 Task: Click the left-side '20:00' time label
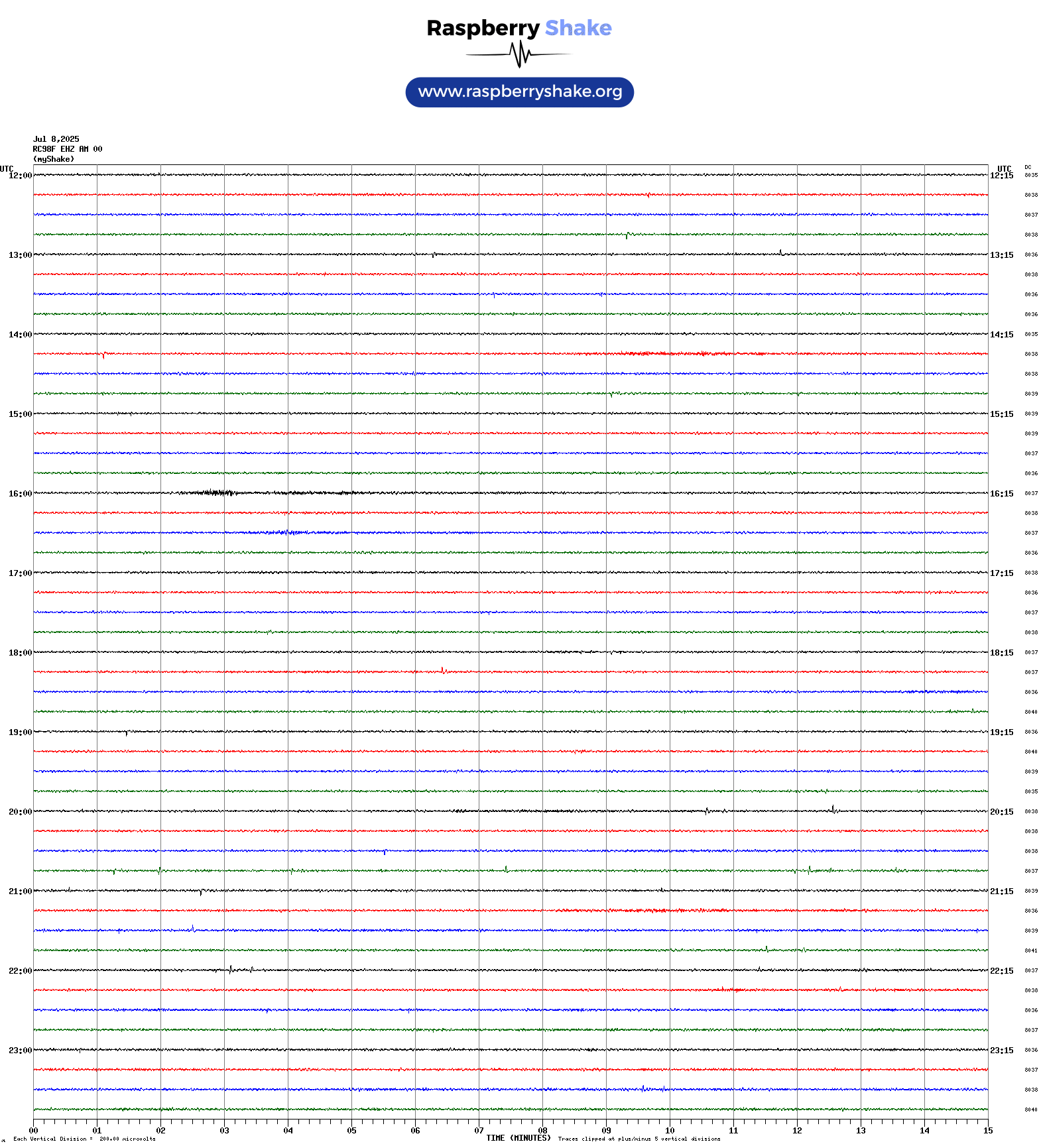[x=20, y=812]
